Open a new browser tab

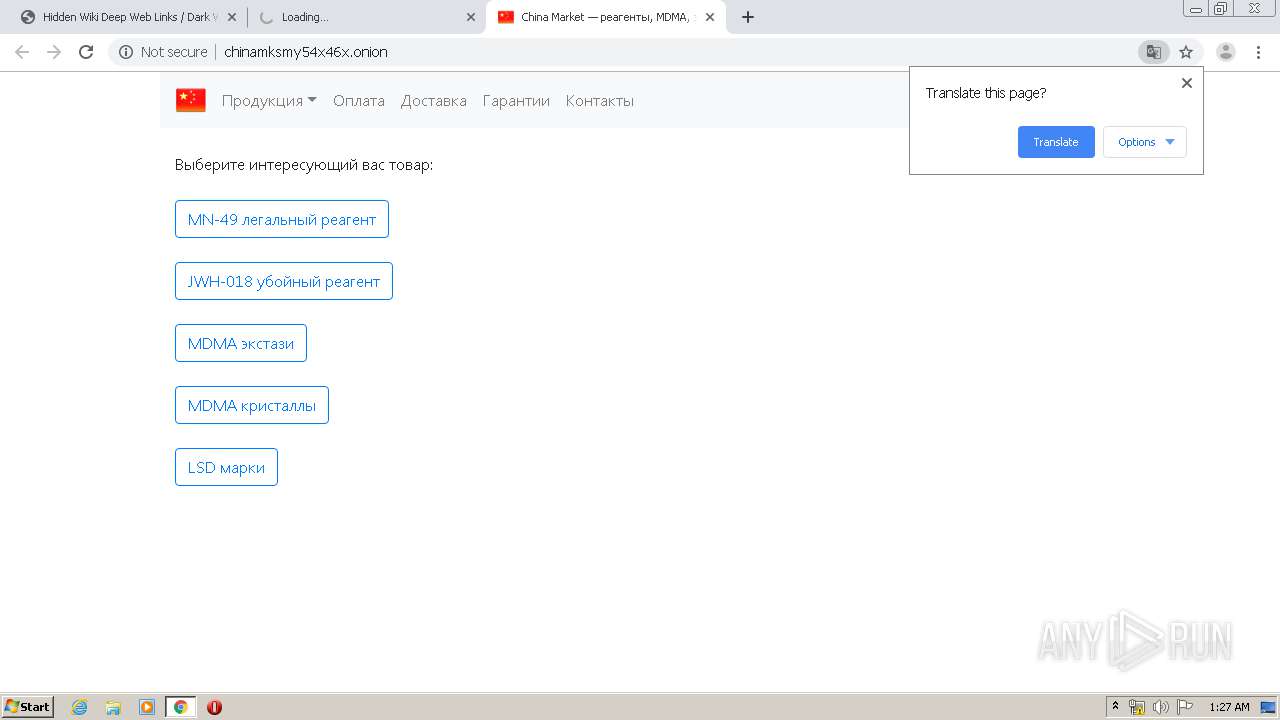[x=748, y=17]
